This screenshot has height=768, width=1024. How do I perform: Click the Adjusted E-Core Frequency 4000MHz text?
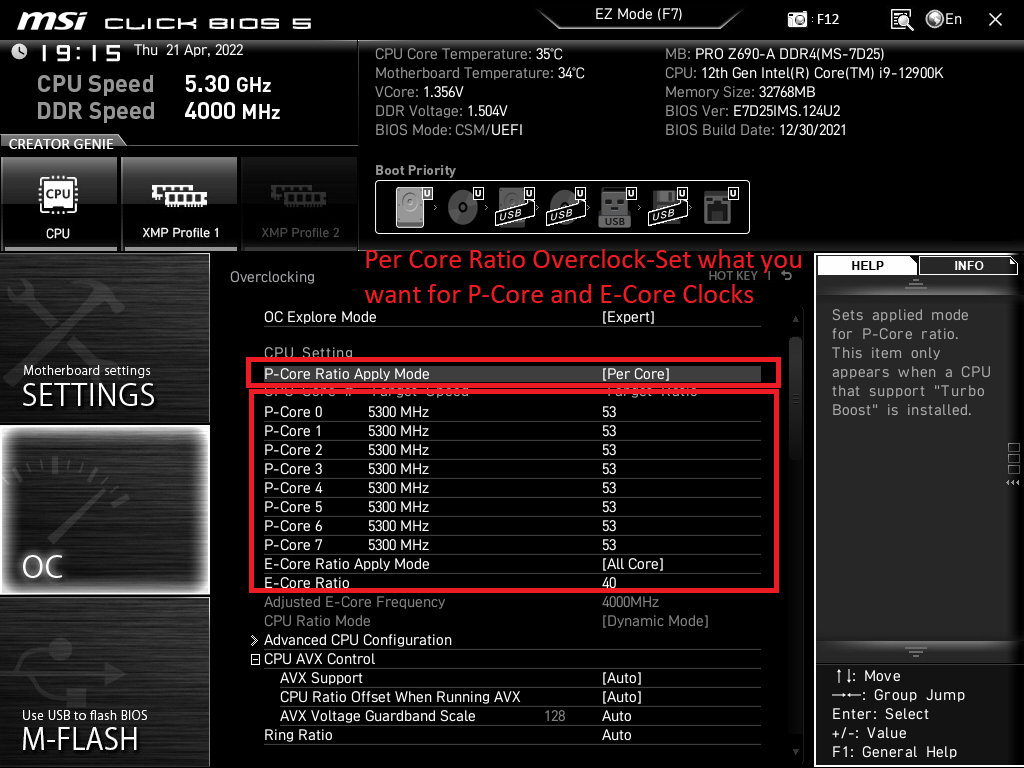click(630, 602)
